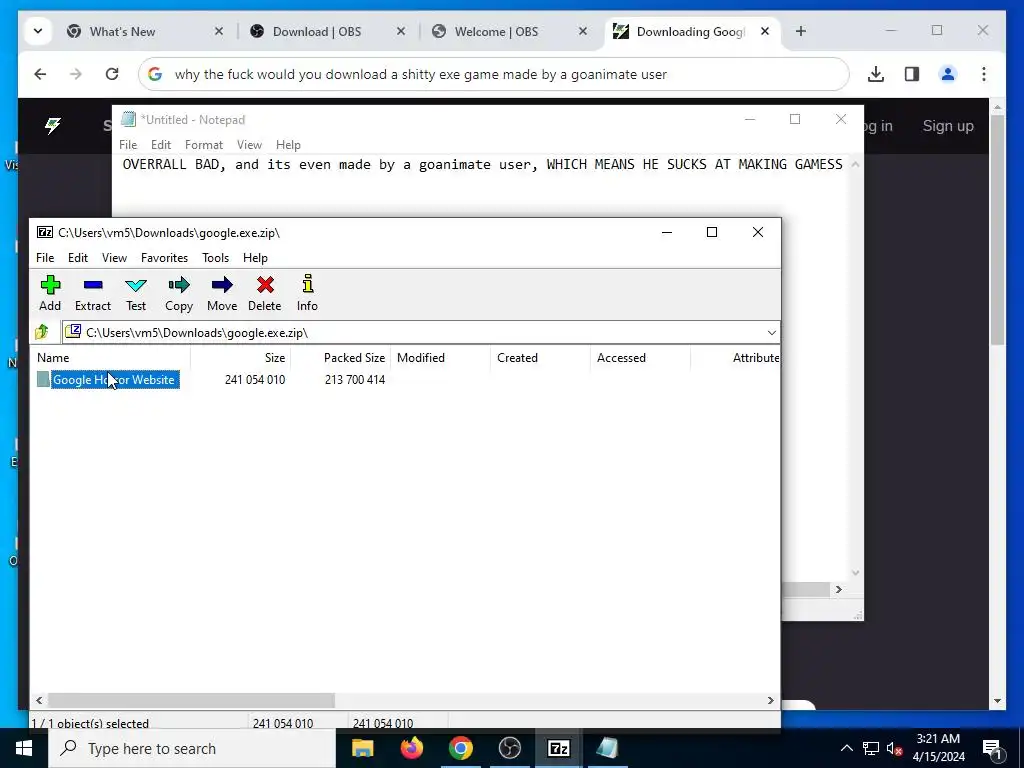This screenshot has height=768, width=1024.
Task: Click the Chrome page vertical scrollbar
Action: tap(997, 230)
